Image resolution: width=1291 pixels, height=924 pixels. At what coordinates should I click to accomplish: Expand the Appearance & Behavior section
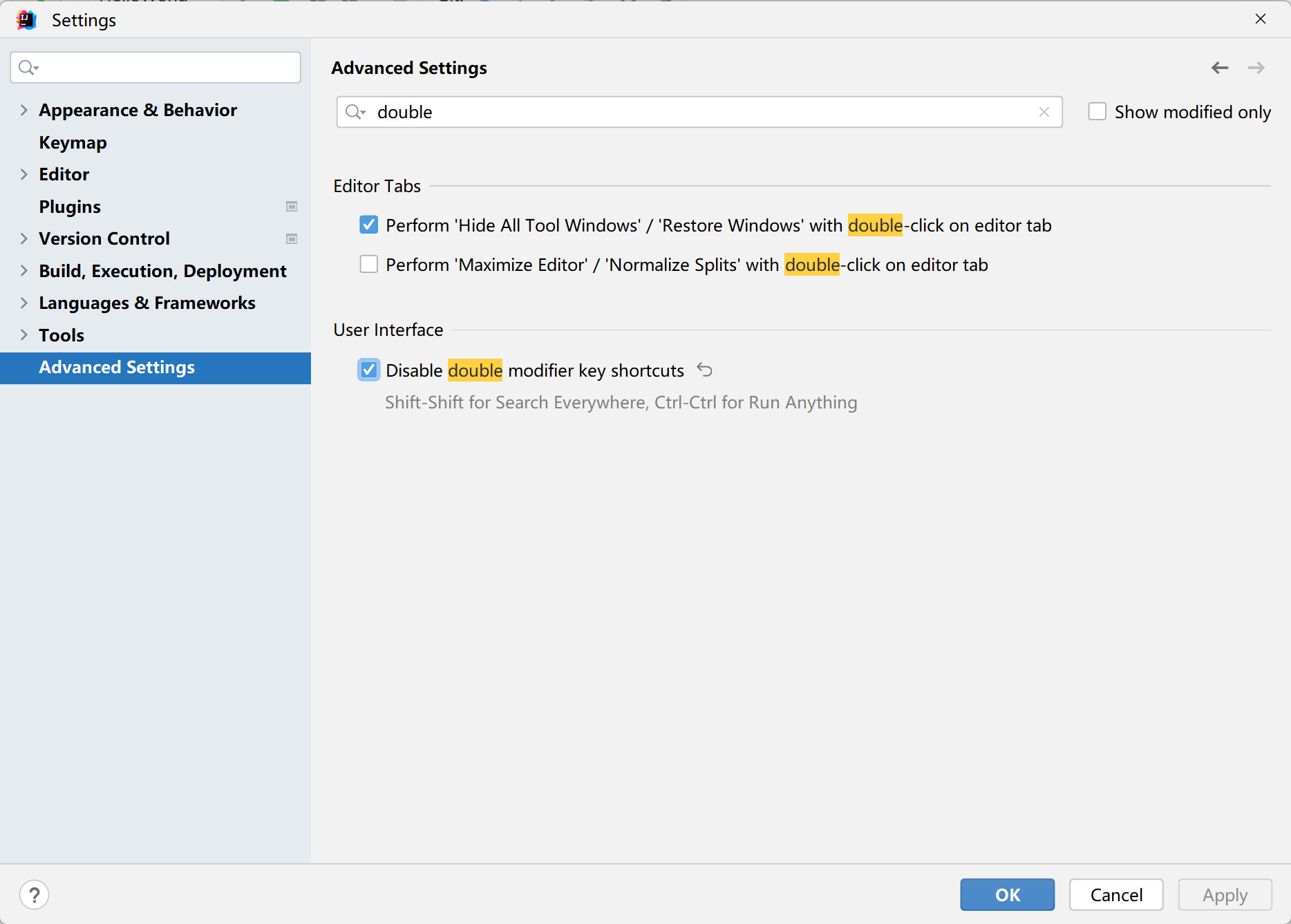tap(24, 111)
